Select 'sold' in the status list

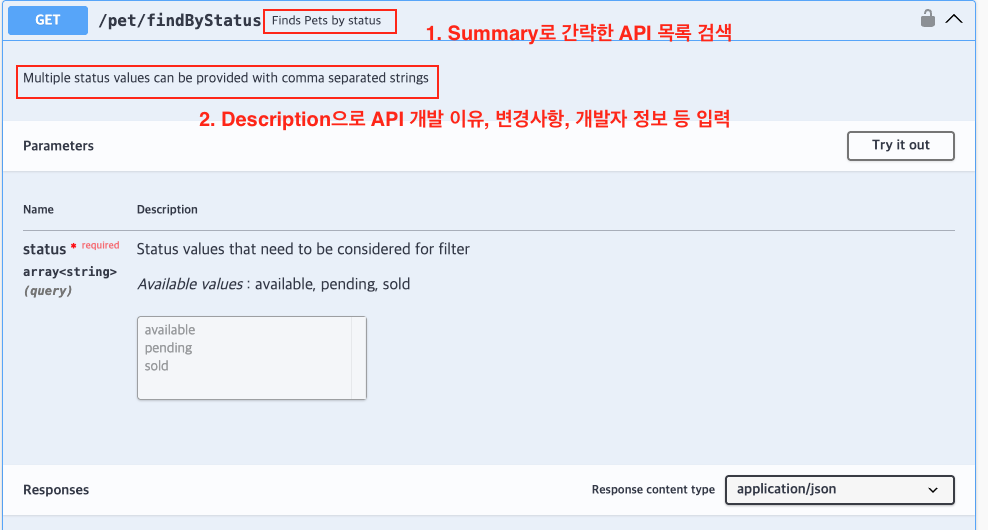[156, 366]
